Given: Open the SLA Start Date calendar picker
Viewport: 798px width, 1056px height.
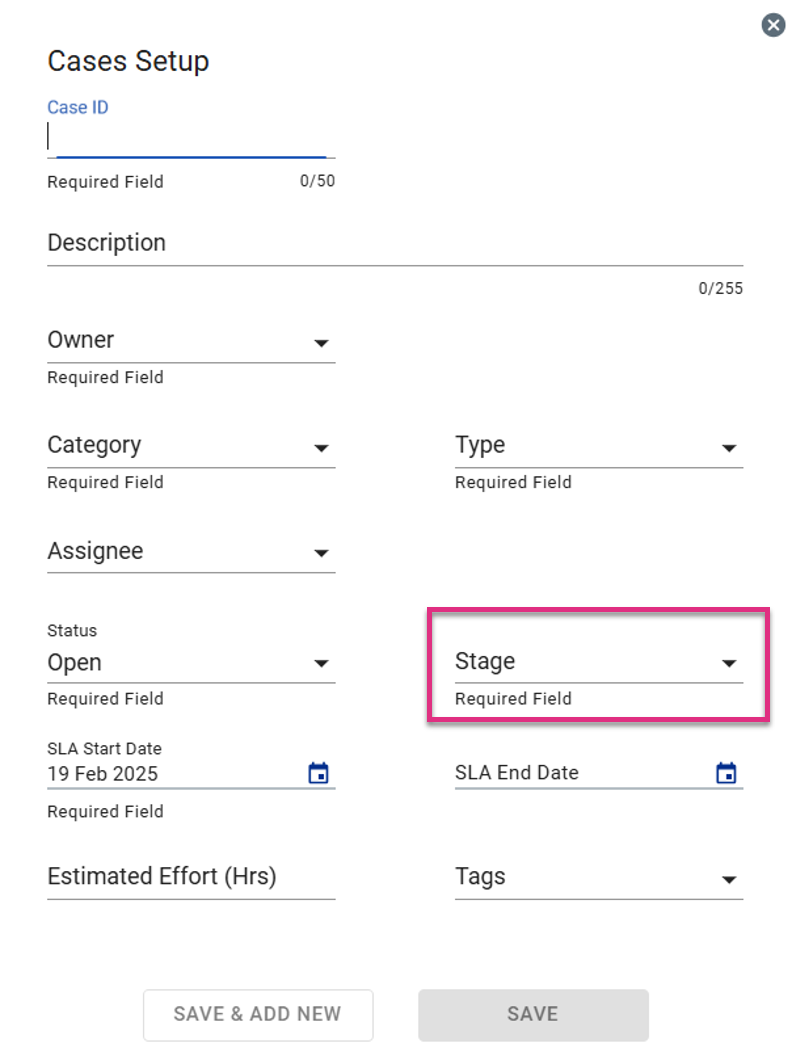Looking at the screenshot, I should coord(319,772).
